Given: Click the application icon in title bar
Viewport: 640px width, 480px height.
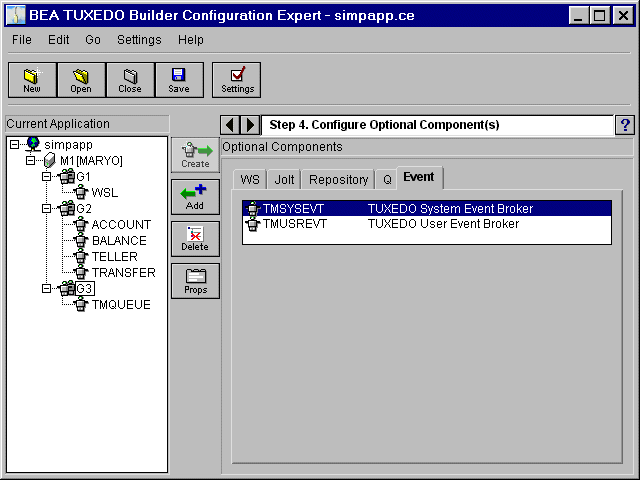Looking at the screenshot, I should tap(16, 16).
